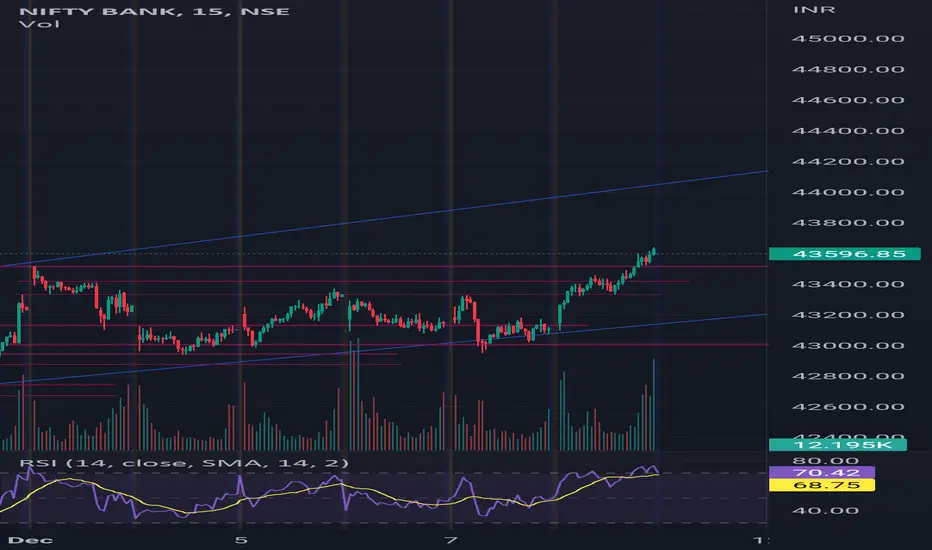Screen dimensions: 932x550
Task: Select the current price tag 43596.85
Action: (x=845, y=254)
